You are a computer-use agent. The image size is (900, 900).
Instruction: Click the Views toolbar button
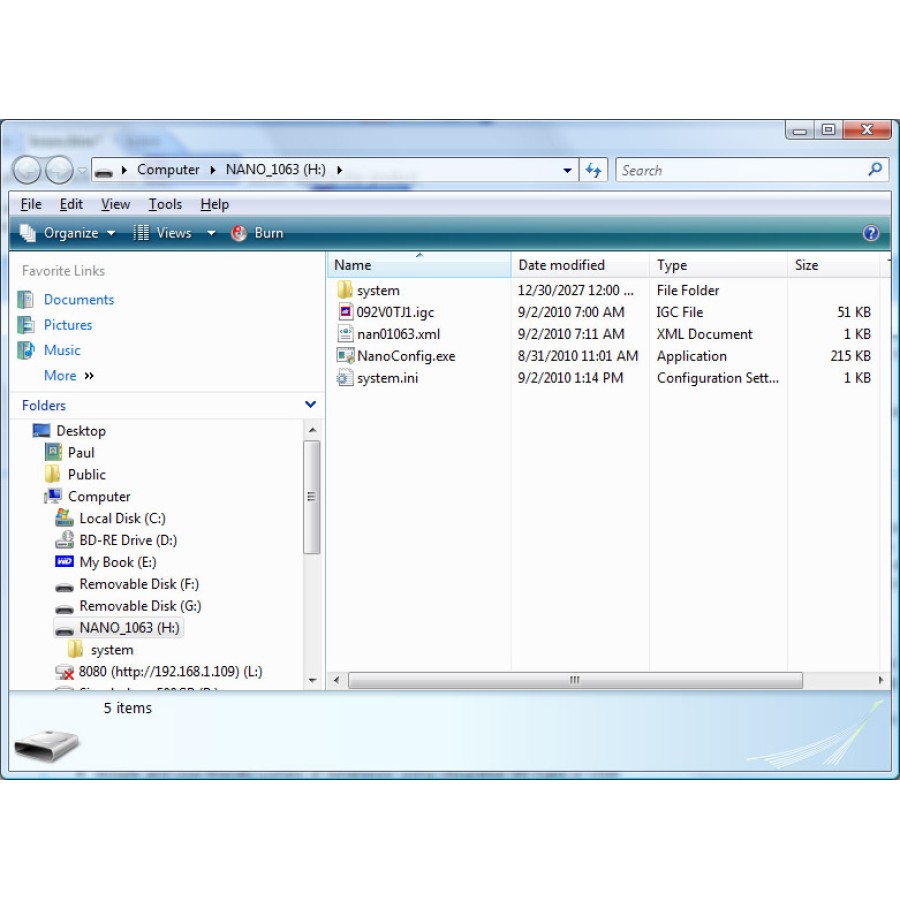coord(162,233)
